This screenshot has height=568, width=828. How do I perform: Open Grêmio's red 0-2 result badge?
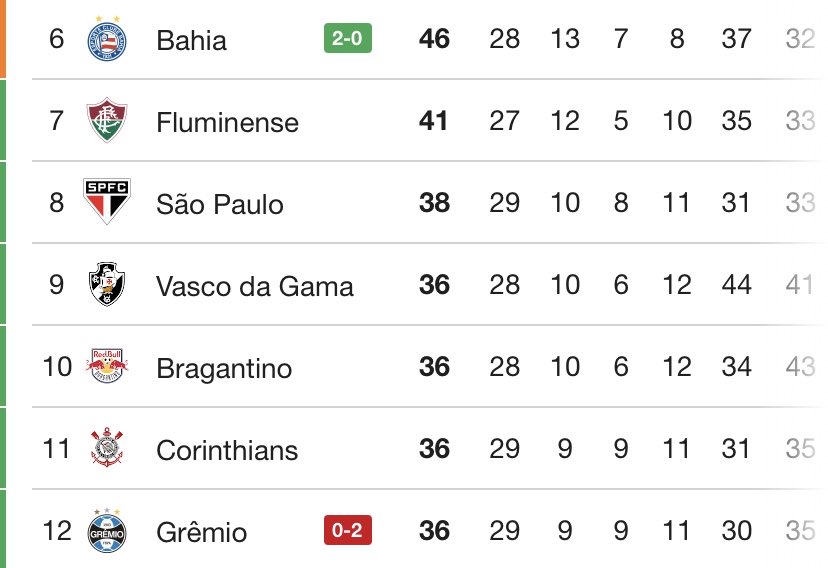click(346, 530)
